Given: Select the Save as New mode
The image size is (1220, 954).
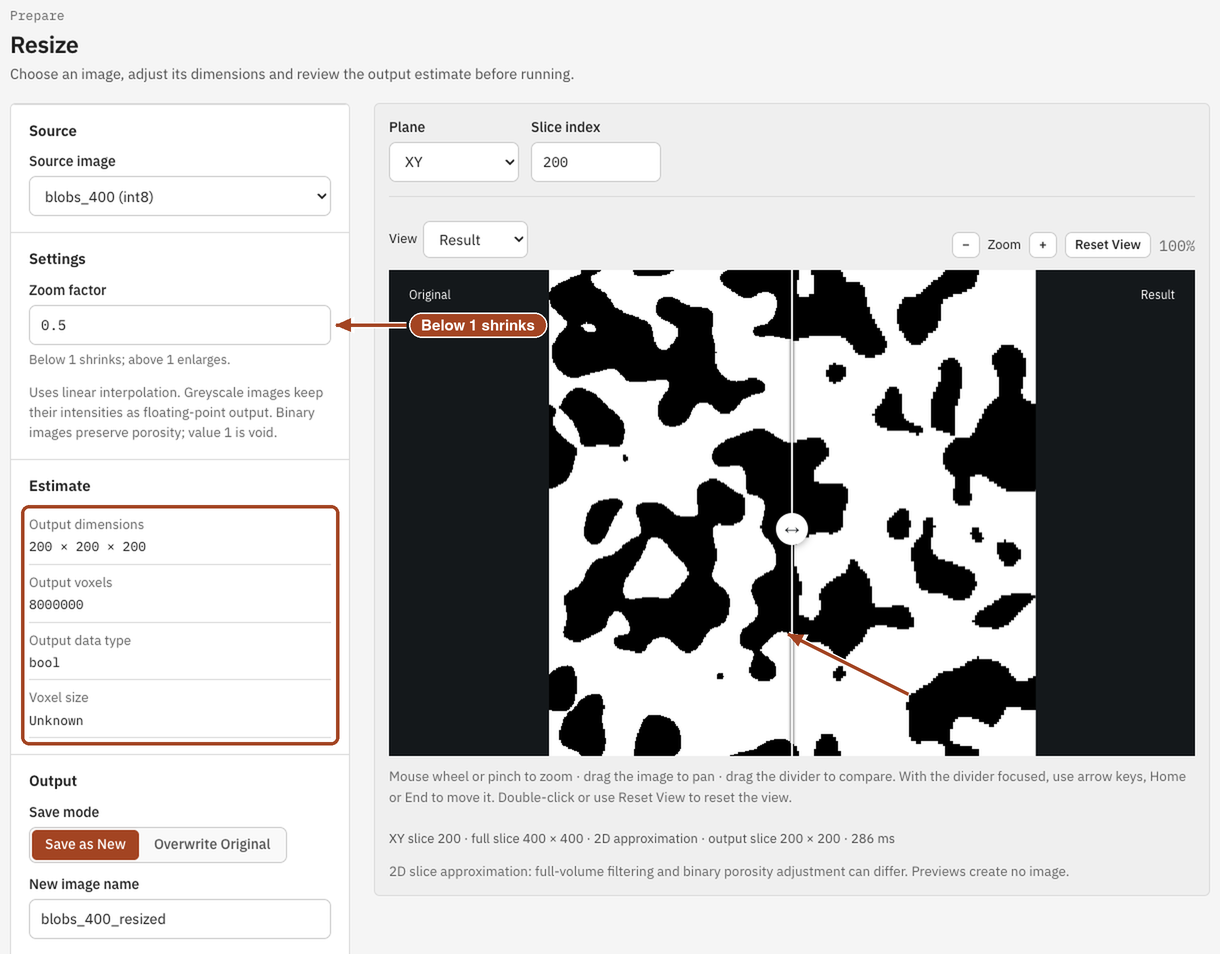Looking at the screenshot, I should tap(85, 844).
